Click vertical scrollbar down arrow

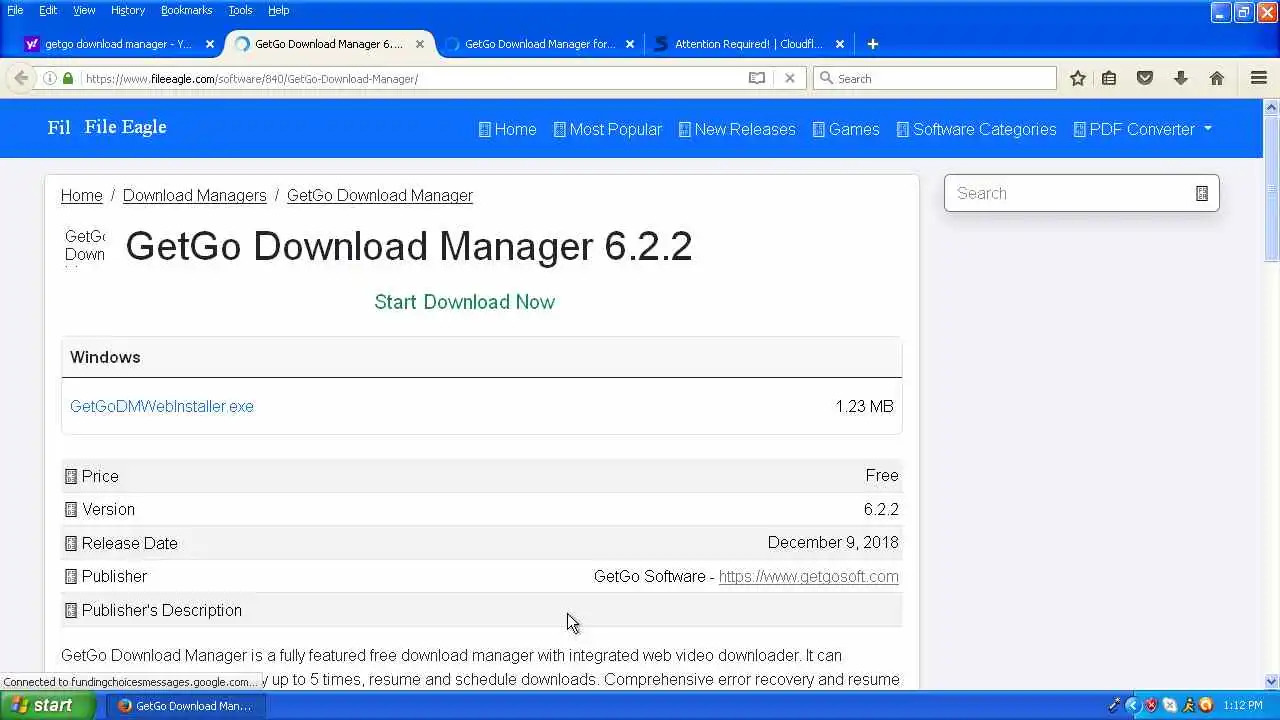pos(1271,682)
